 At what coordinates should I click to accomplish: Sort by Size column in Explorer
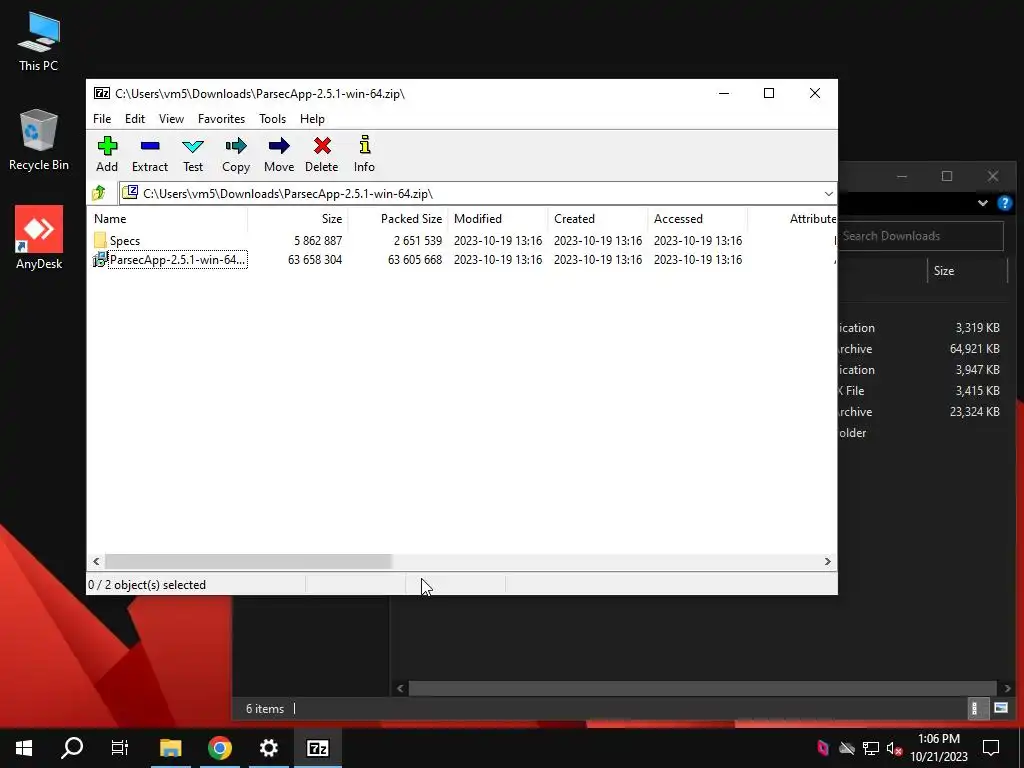967,270
